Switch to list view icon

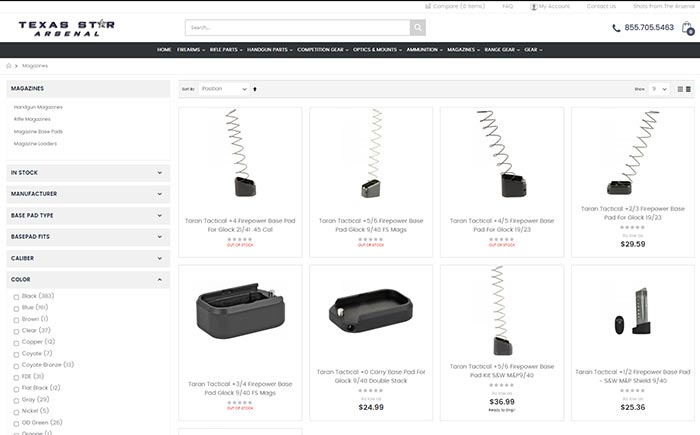tap(688, 89)
